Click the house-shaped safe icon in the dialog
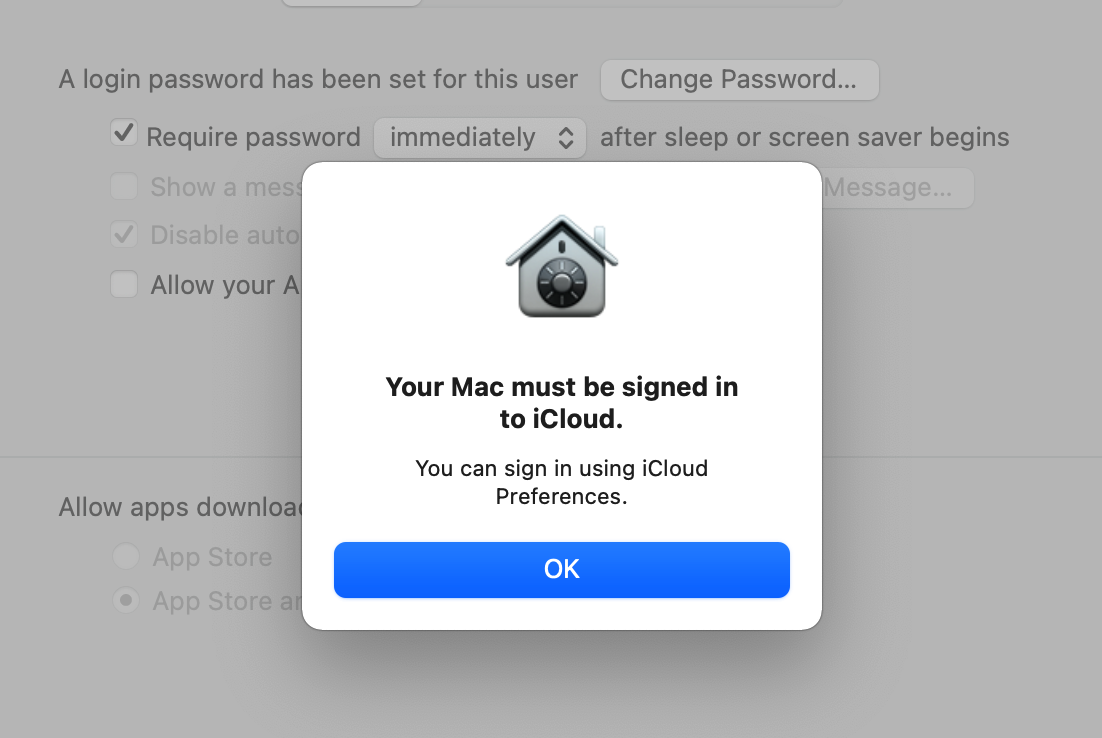The height and width of the screenshot is (738, 1102). (562, 267)
